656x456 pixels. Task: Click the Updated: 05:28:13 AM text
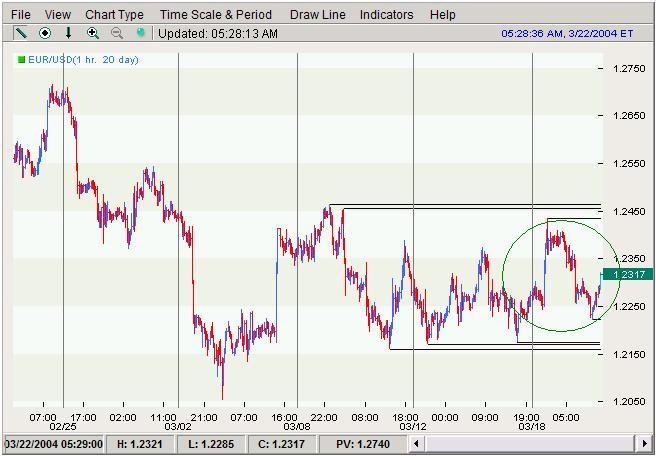pos(218,33)
